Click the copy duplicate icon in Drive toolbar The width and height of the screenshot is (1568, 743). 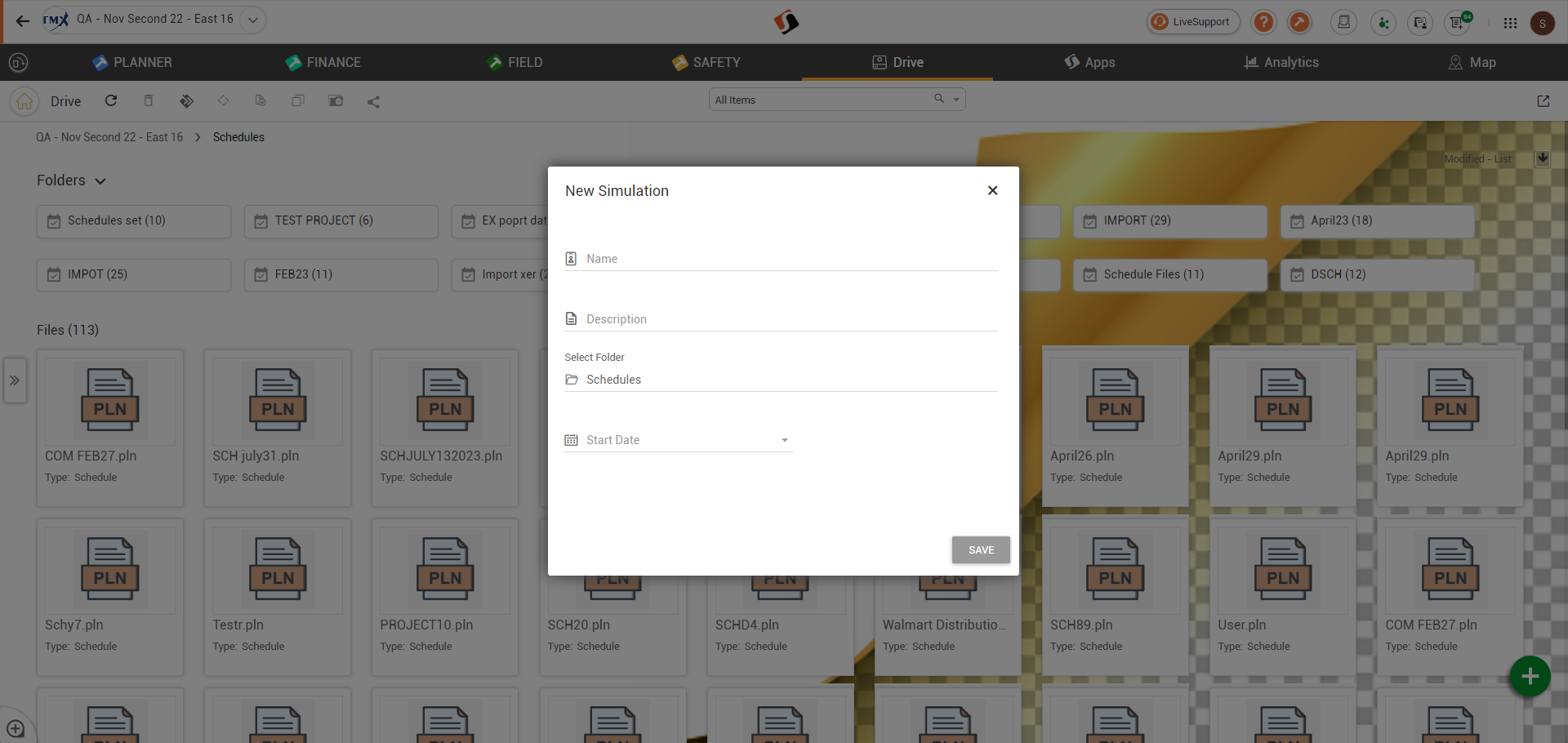[298, 100]
